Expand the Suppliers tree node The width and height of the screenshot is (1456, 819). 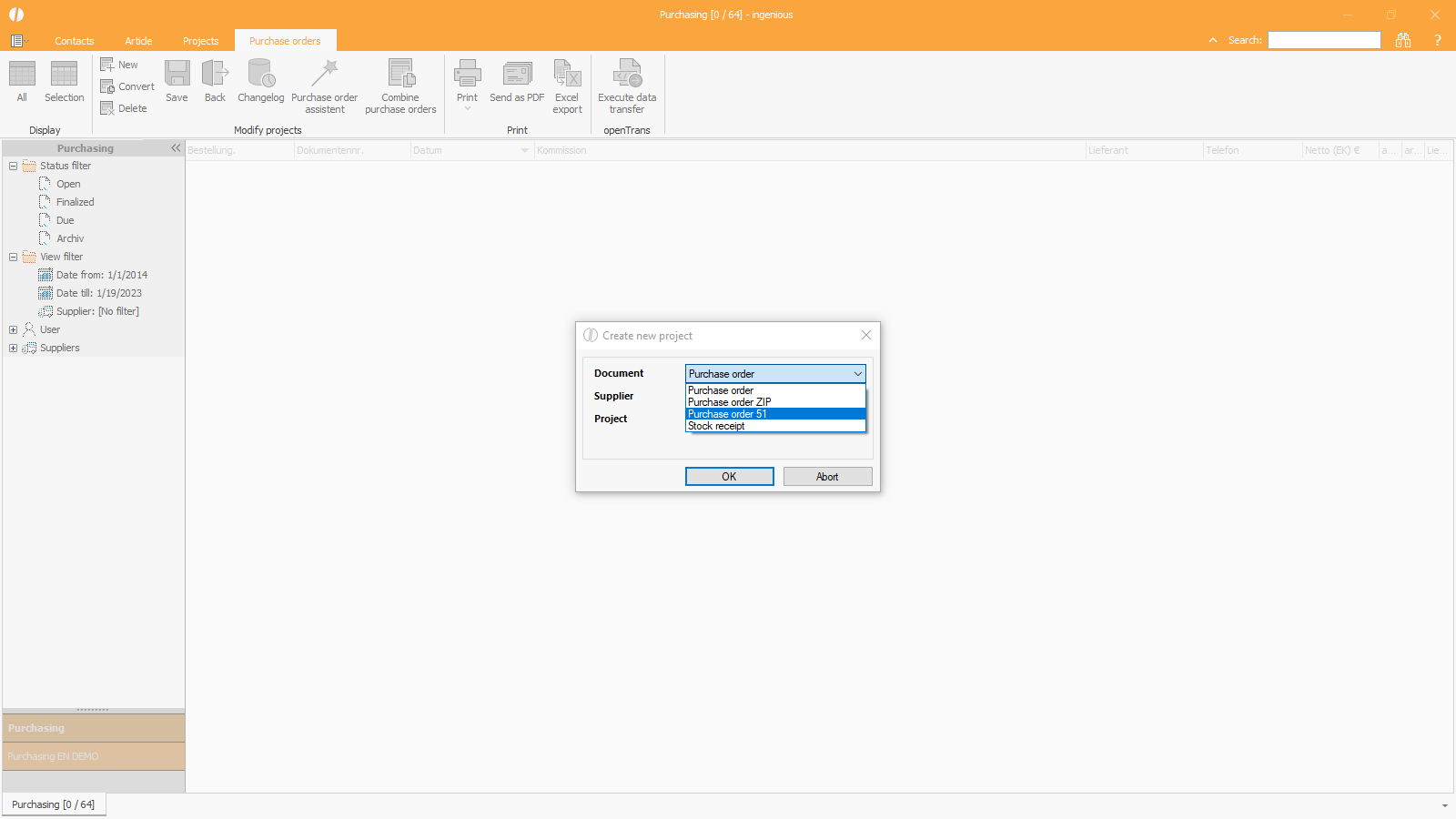click(13, 348)
